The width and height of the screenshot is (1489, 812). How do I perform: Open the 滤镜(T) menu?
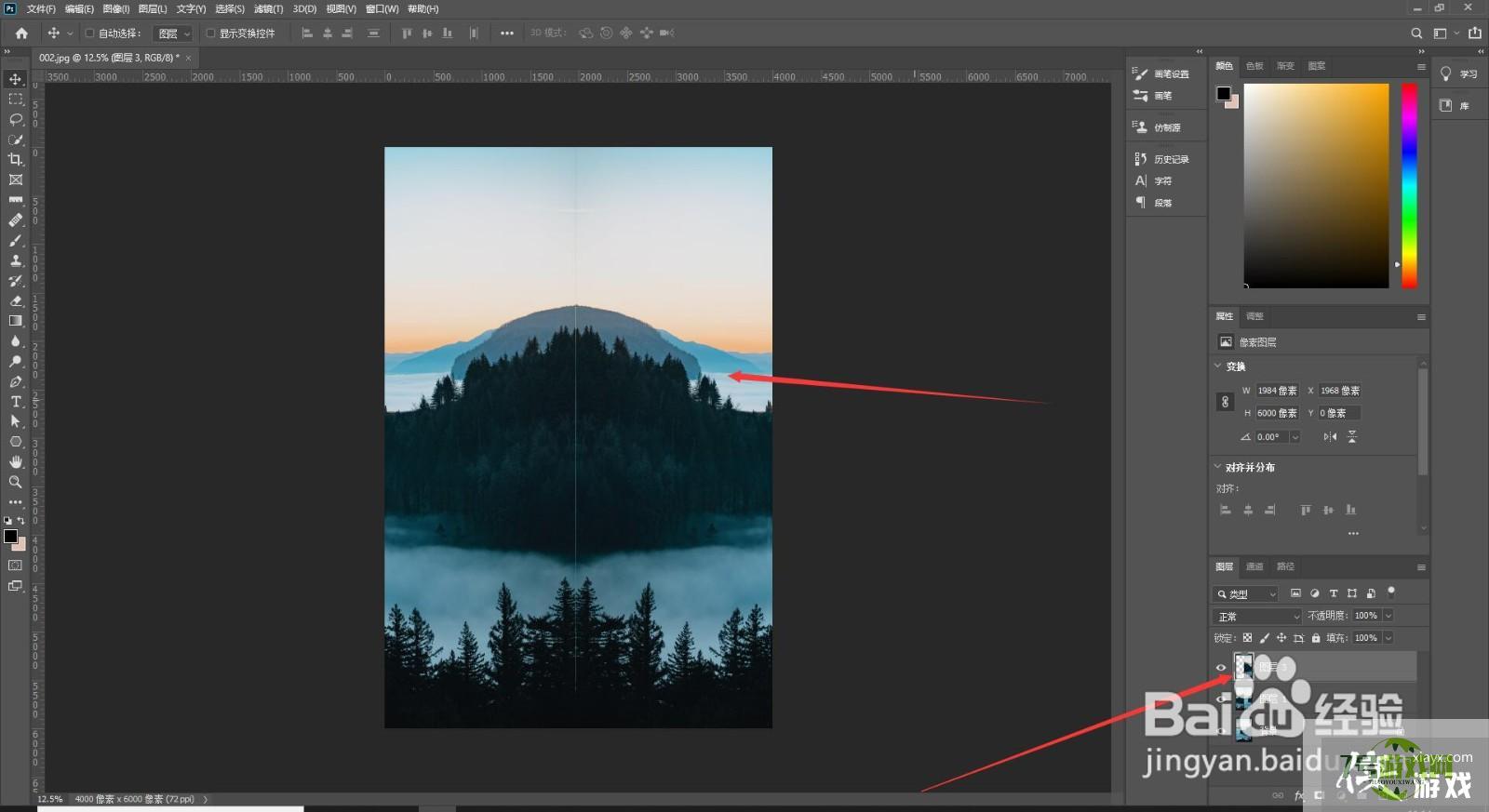click(268, 8)
